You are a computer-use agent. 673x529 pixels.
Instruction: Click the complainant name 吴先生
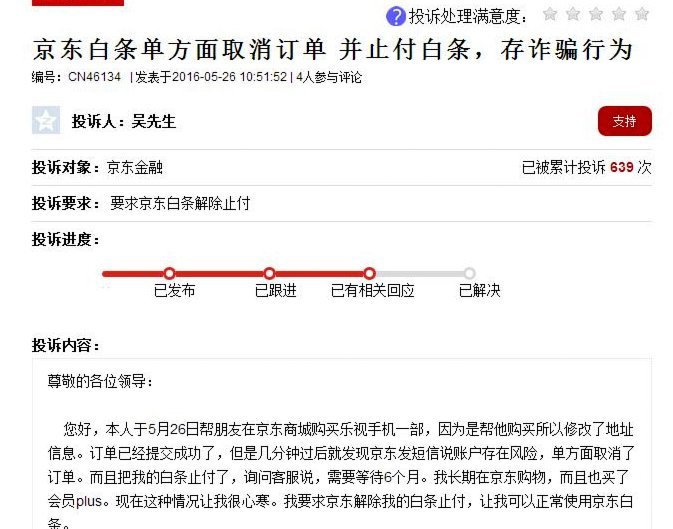[x=154, y=122]
